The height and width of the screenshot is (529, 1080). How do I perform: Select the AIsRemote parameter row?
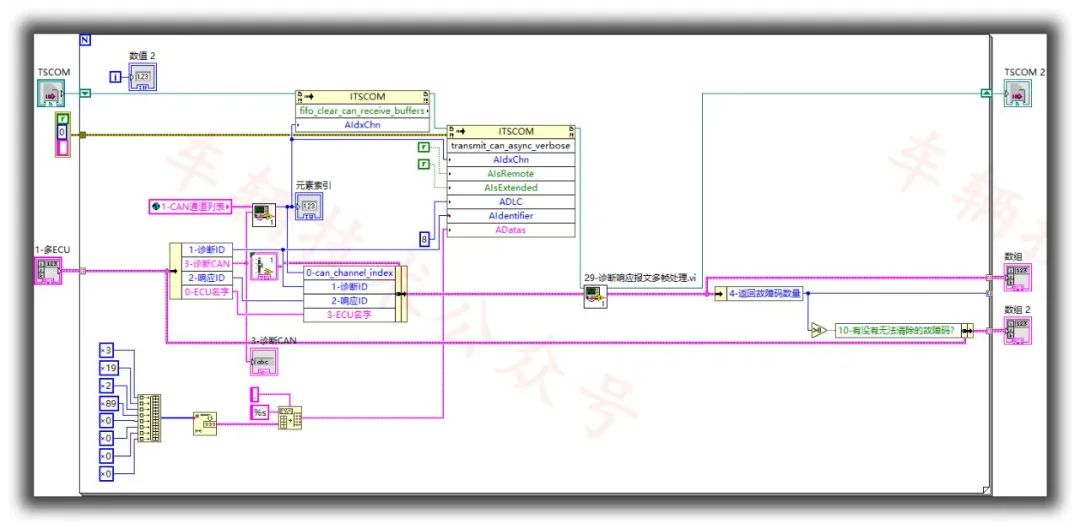click(511, 174)
